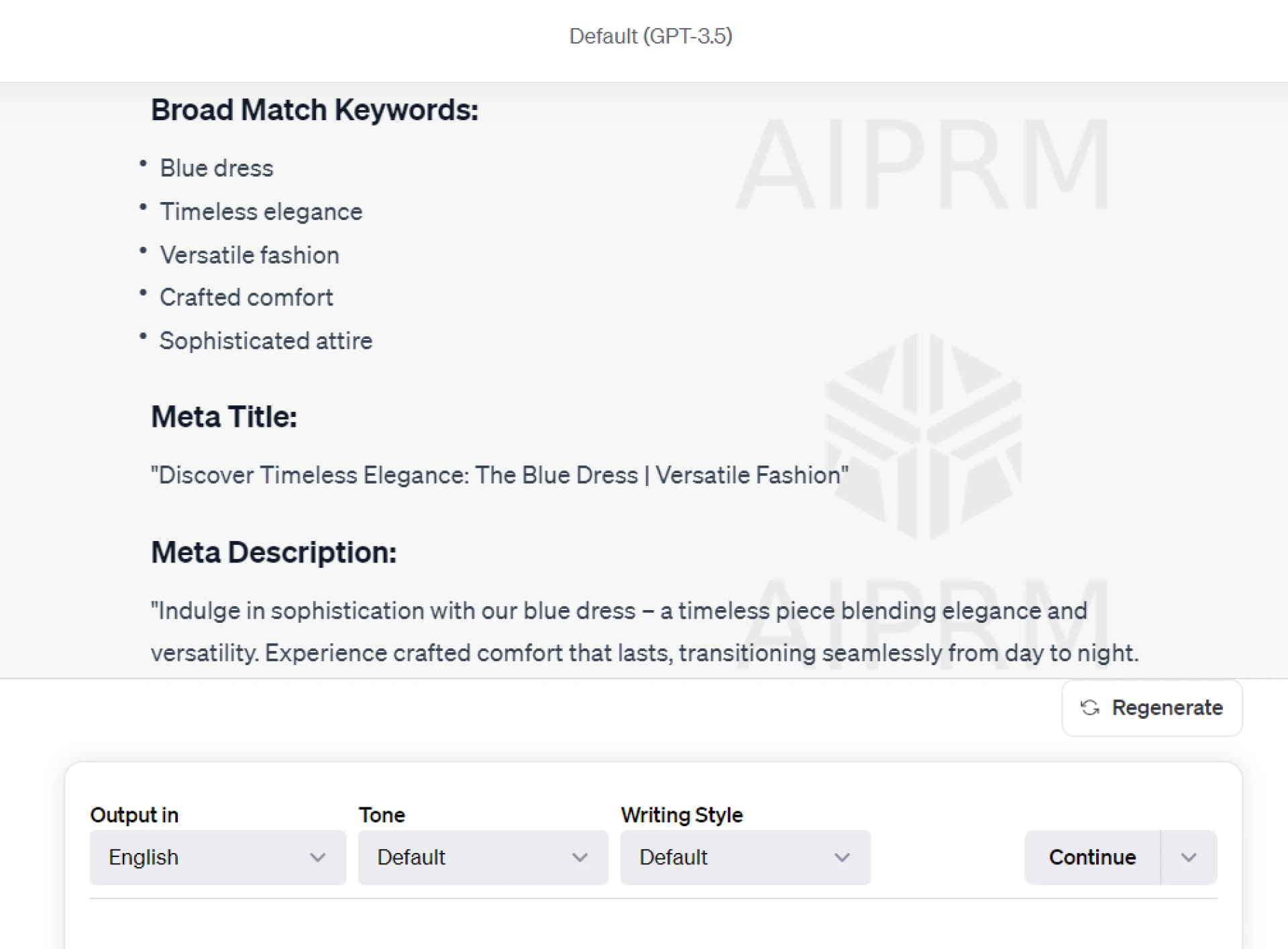Click the chevron on Writing Style dropdown
The width and height of the screenshot is (1288, 949).
(842, 857)
